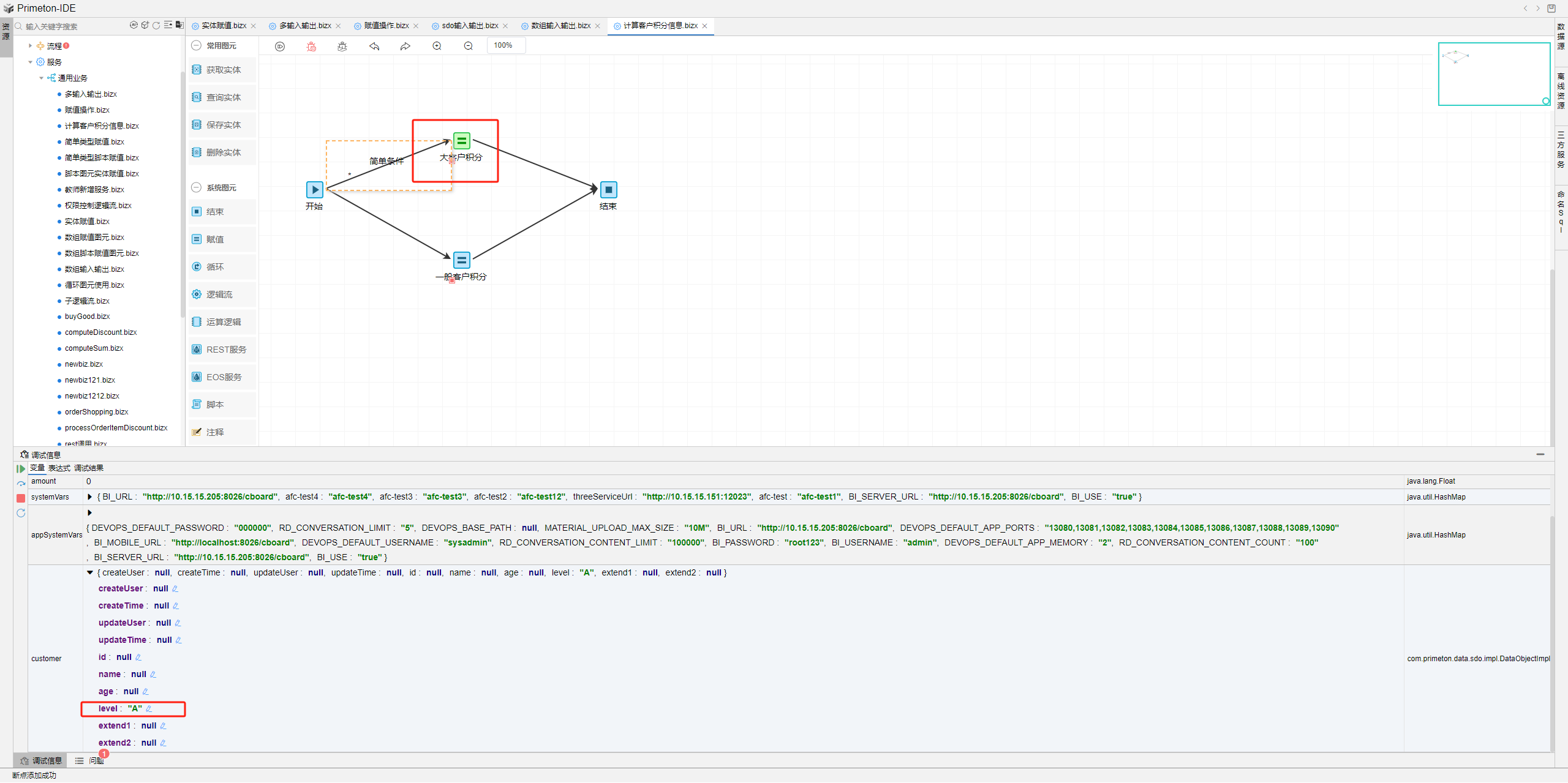Screen dimensions: 1568x783
Task: Click the red stop debugging square
Action: tap(21, 498)
